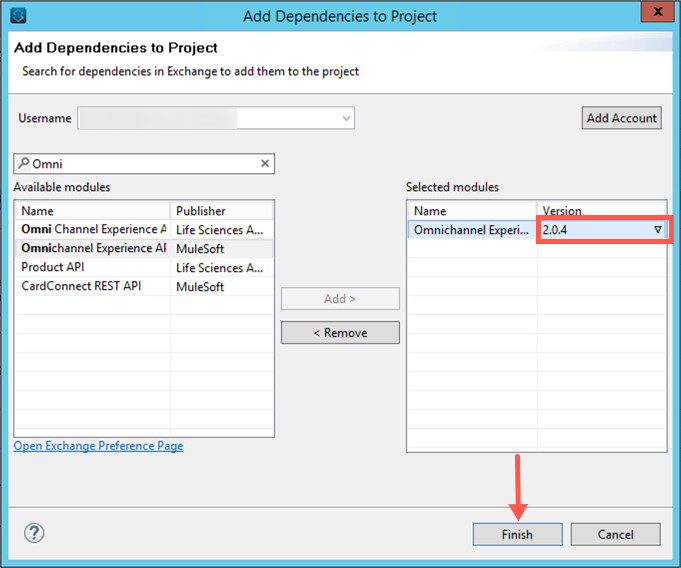This screenshot has height=568, width=681.
Task: Select Omnichannel Experi... in Selected modules
Action: [x=472, y=230]
